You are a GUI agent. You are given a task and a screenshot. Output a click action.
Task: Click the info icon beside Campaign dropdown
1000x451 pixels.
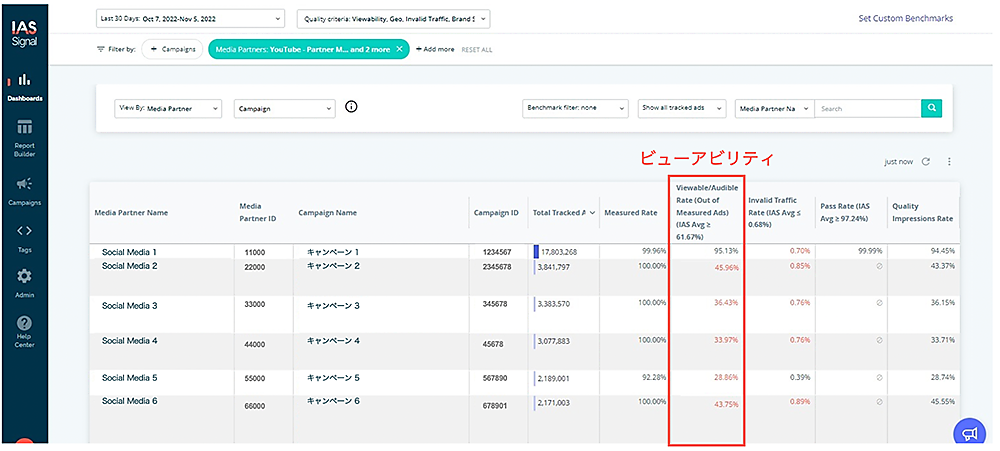(x=351, y=108)
